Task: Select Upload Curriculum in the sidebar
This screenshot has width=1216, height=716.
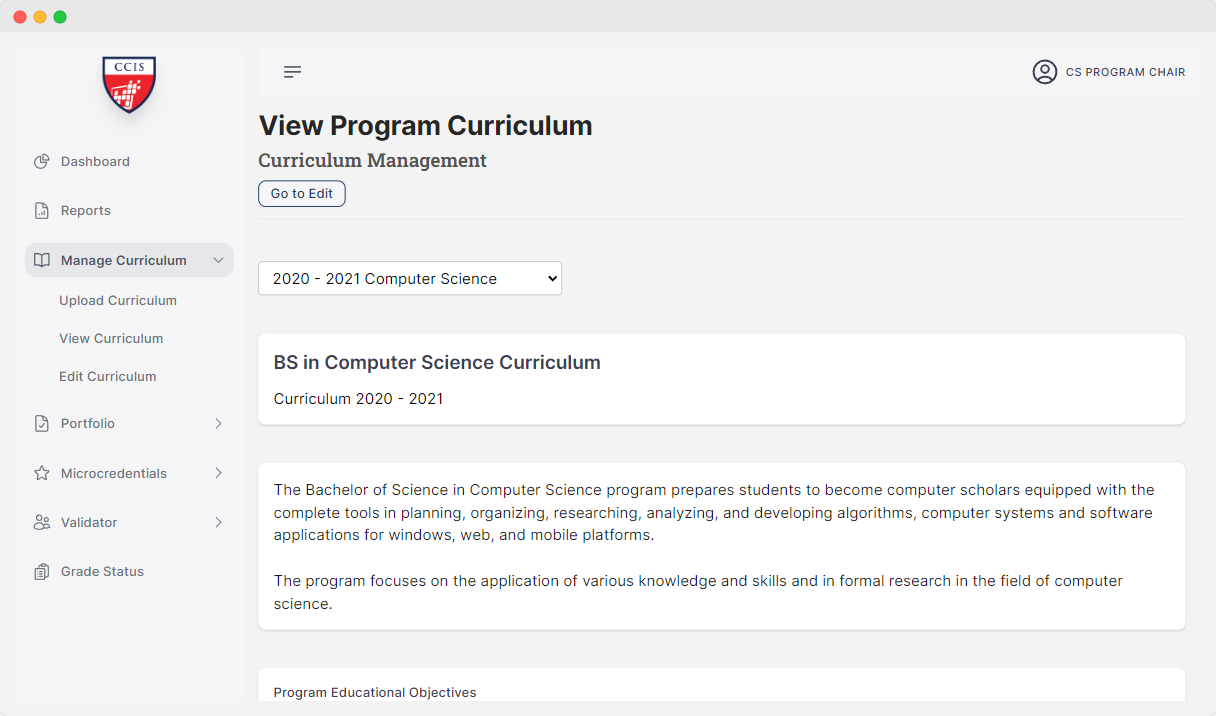Action: pyautogui.click(x=118, y=300)
